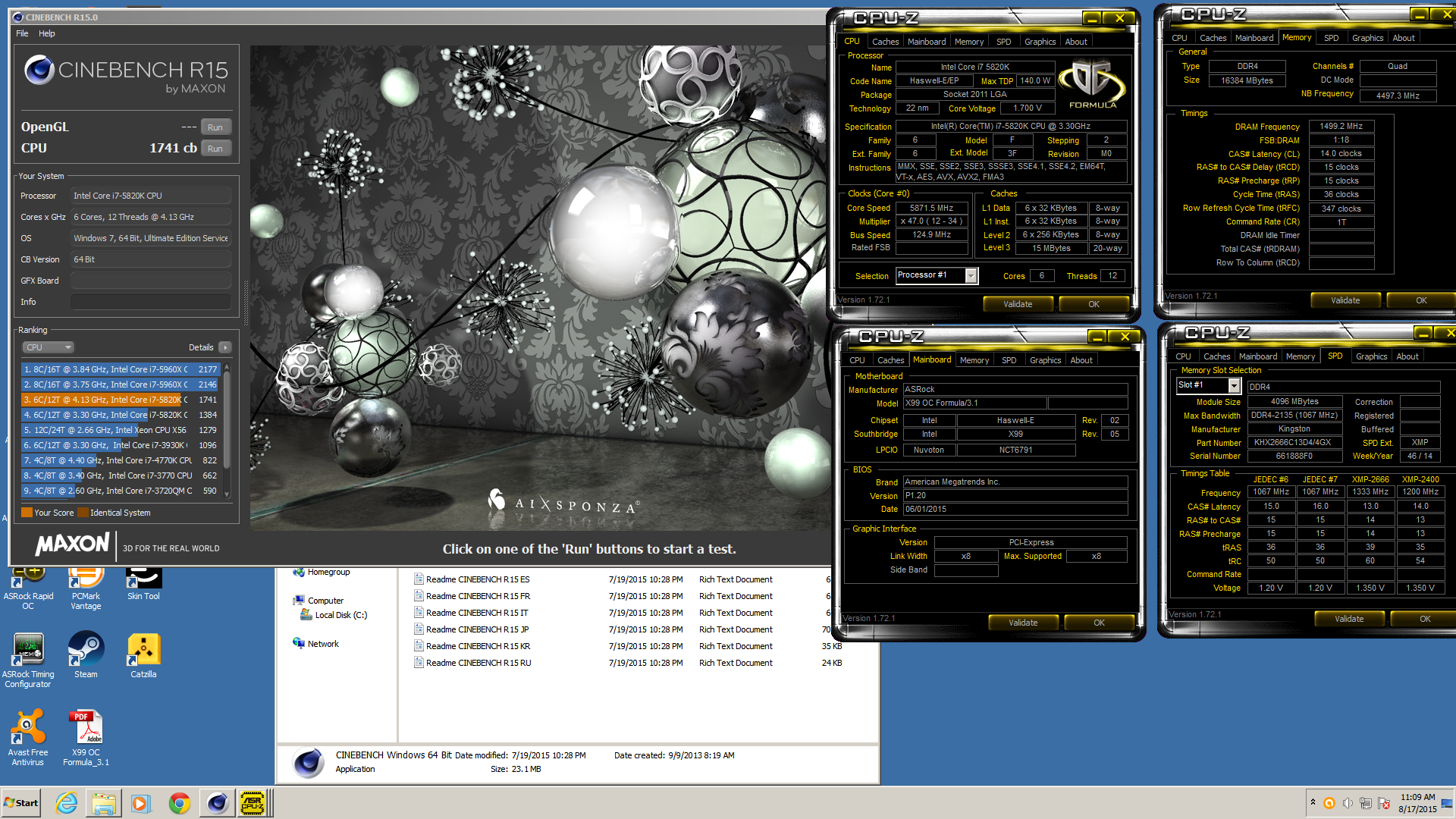Click the Avast tray icon
The height and width of the screenshot is (819, 1456).
[x=1329, y=803]
